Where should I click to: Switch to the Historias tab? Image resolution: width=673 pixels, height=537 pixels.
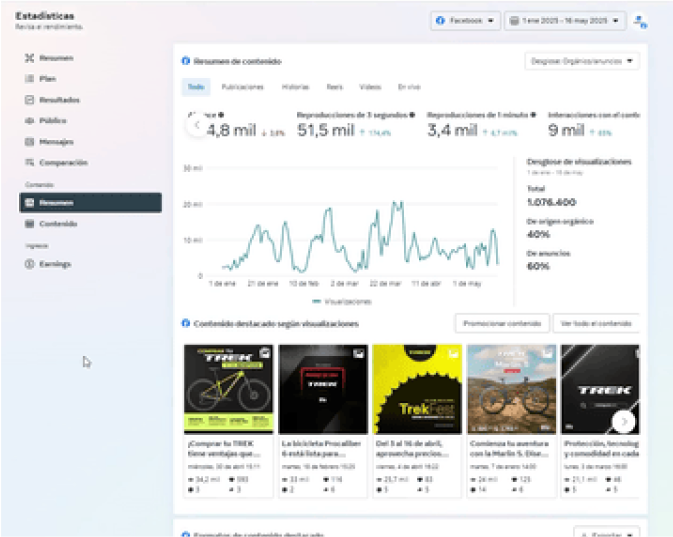pos(295,88)
